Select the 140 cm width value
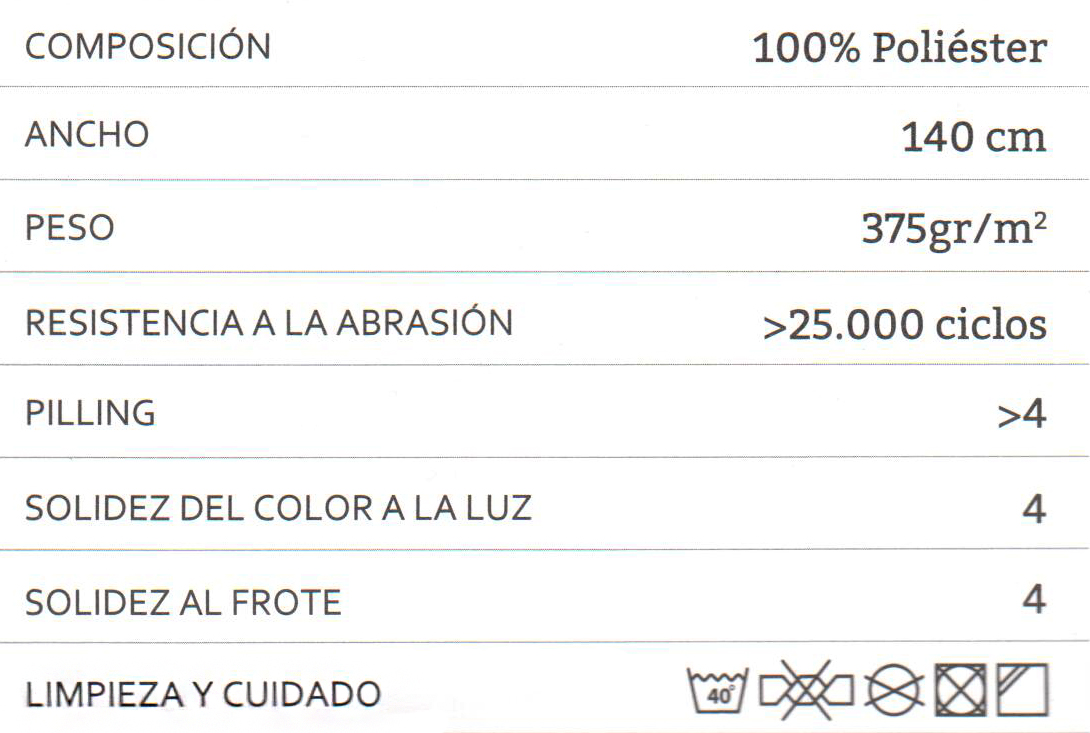This screenshot has width=1090, height=733. coord(973,137)
